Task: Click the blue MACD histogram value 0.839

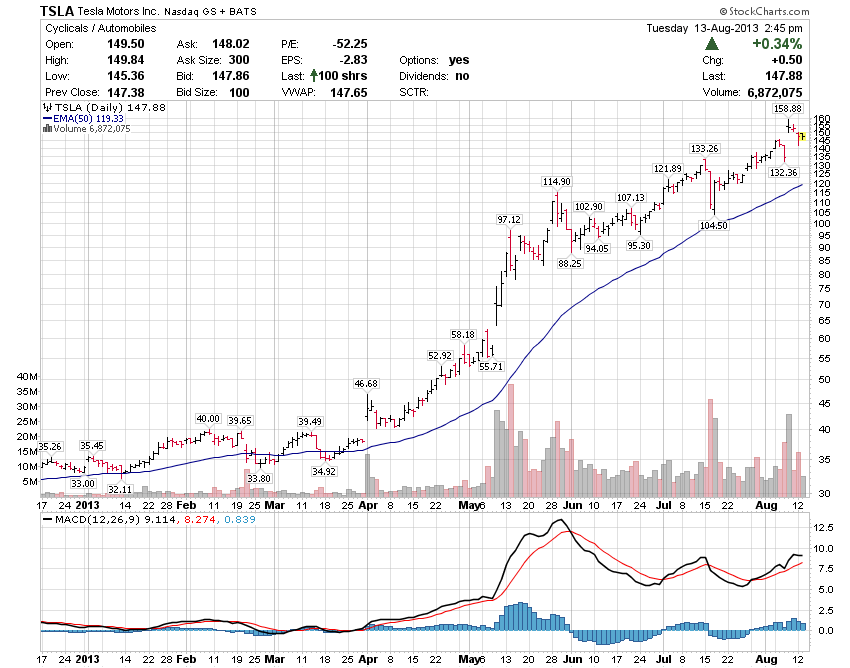Action: click(240, 519)
